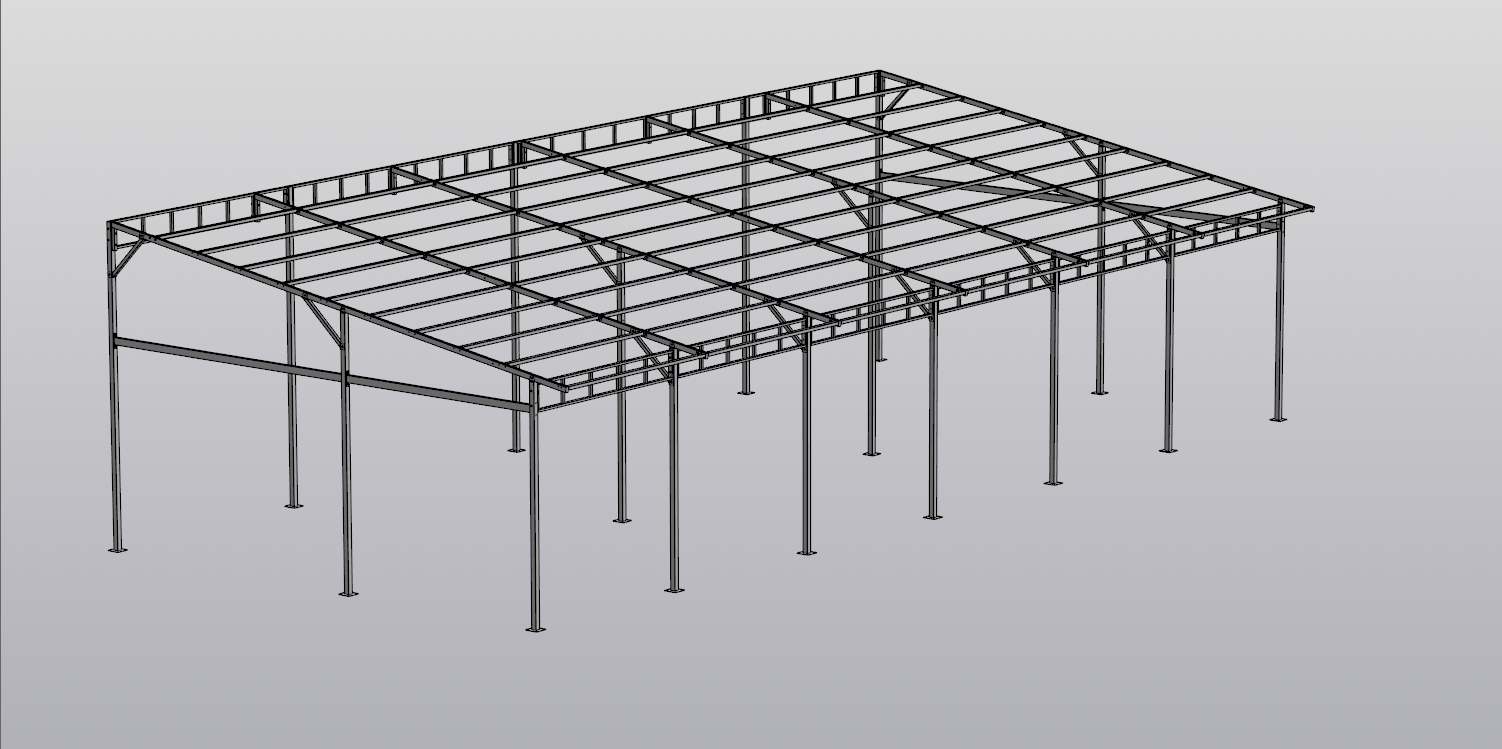1502x749 pixels.
Task: Select the right-most eave corner of the roof
Action: [1309, 208]
